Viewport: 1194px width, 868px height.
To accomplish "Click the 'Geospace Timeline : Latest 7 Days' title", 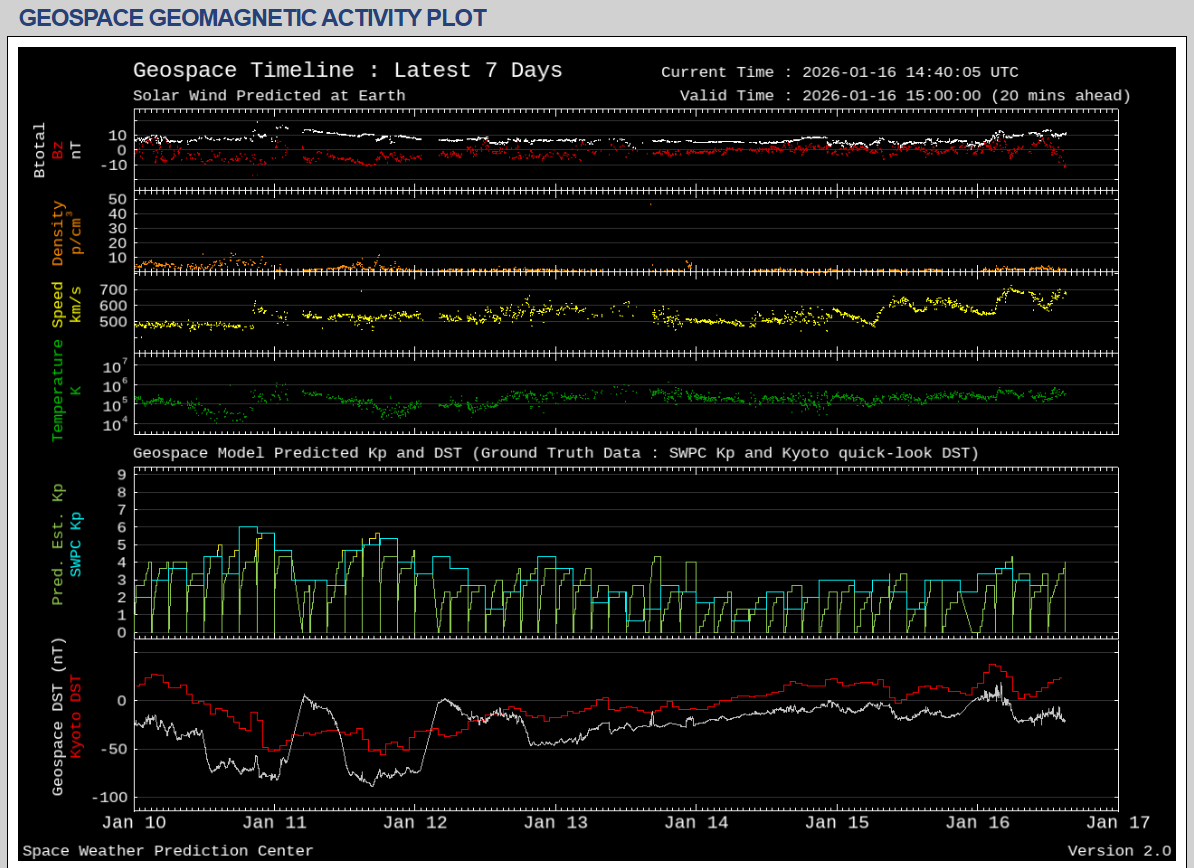I will click(347, 71).
